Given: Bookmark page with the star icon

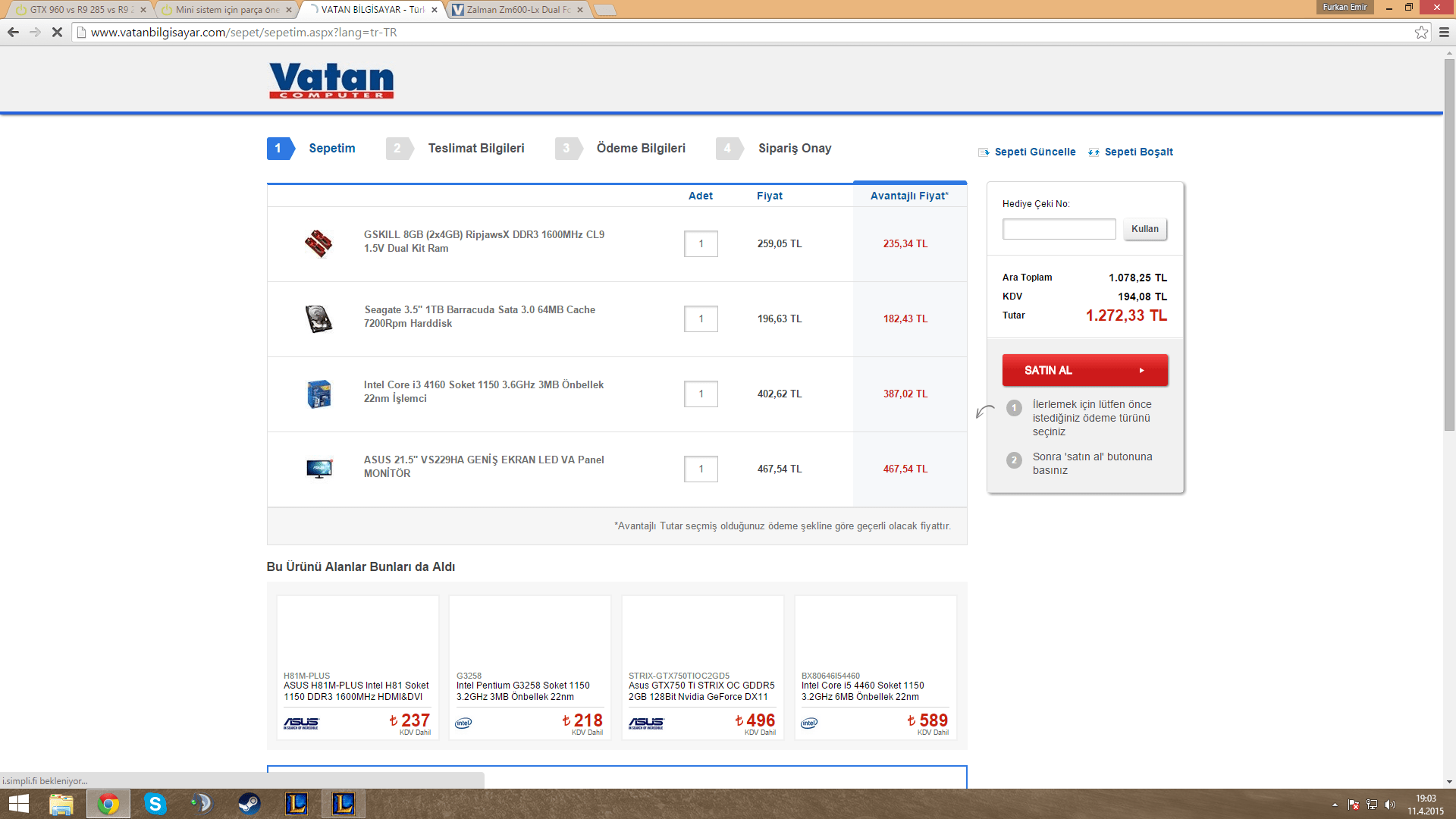Looking at the screenshot, I should pos(1421,33).
